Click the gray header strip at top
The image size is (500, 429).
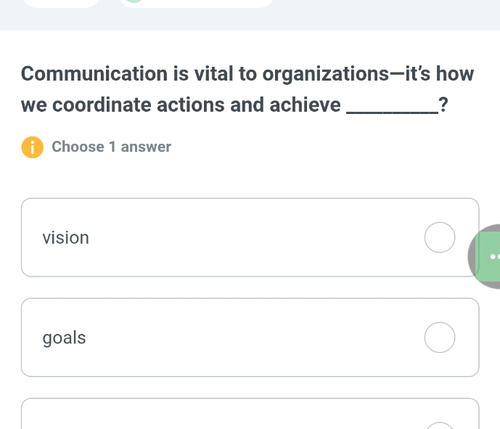[x=250, y=15]
